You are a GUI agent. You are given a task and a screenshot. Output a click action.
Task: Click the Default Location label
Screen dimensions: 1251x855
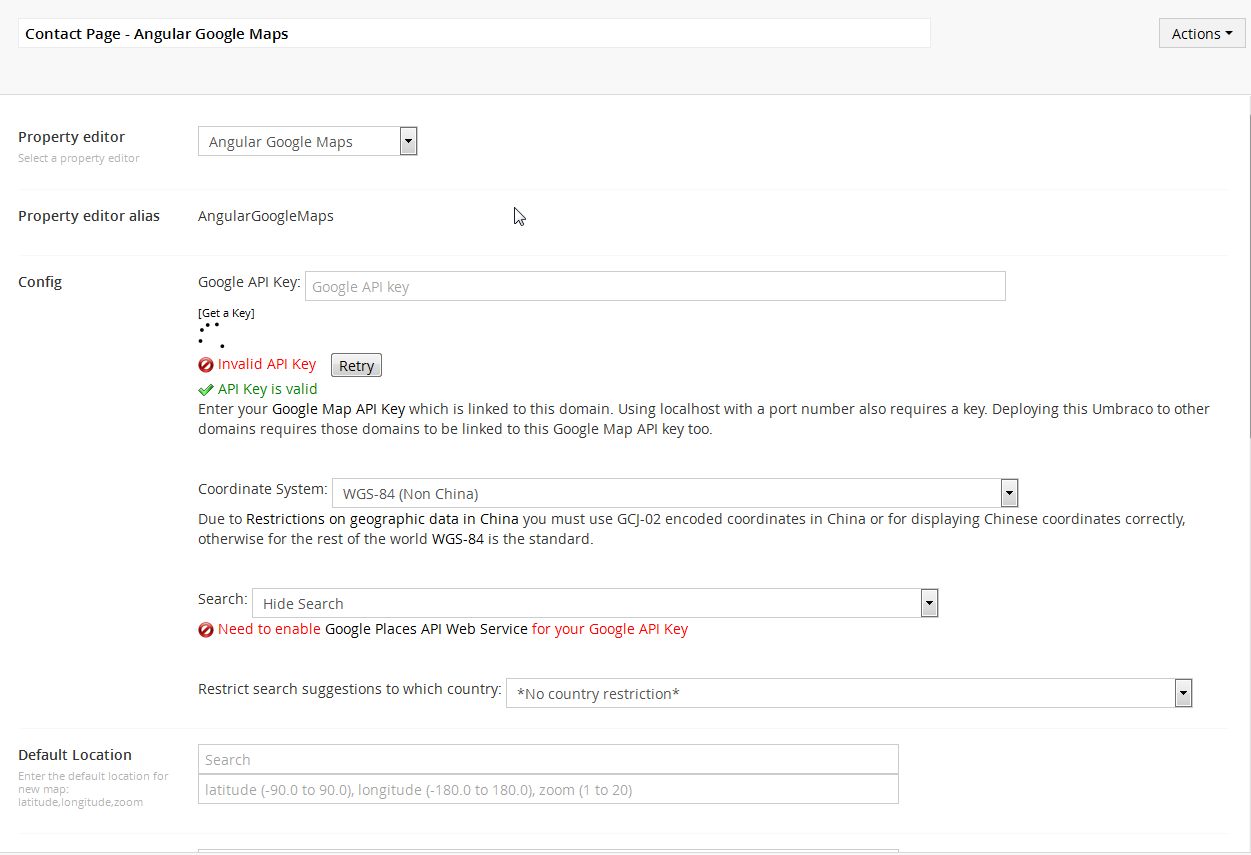tap(75, 755)
